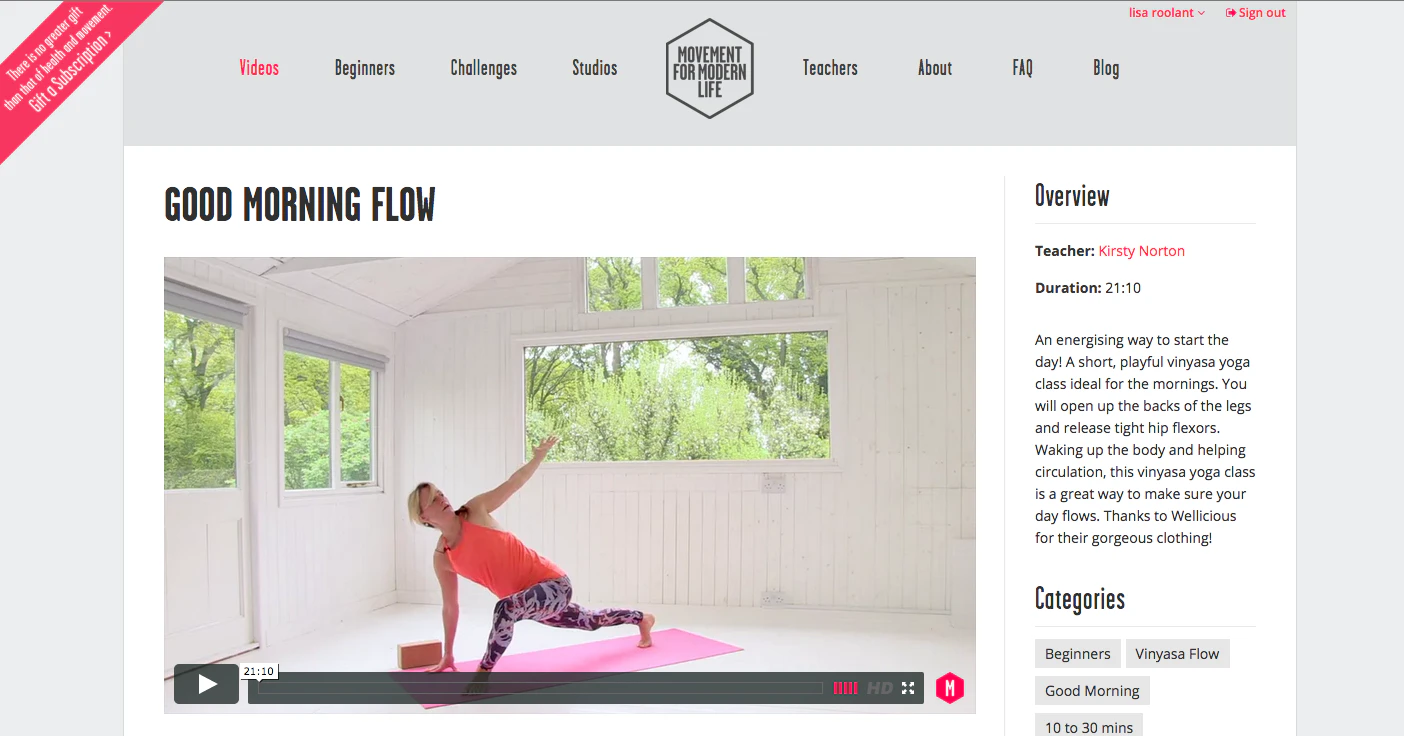
Task: Navigate to Studios
Action: coord(595,68)
